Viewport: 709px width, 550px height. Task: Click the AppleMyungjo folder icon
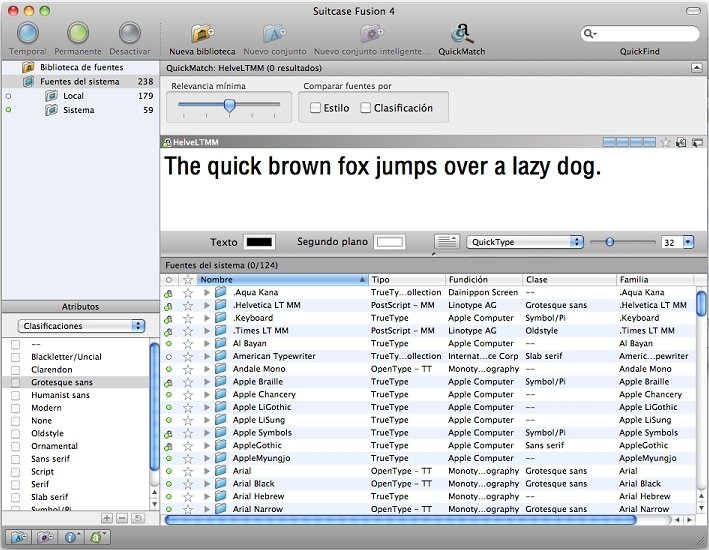[x=220, y=458]
